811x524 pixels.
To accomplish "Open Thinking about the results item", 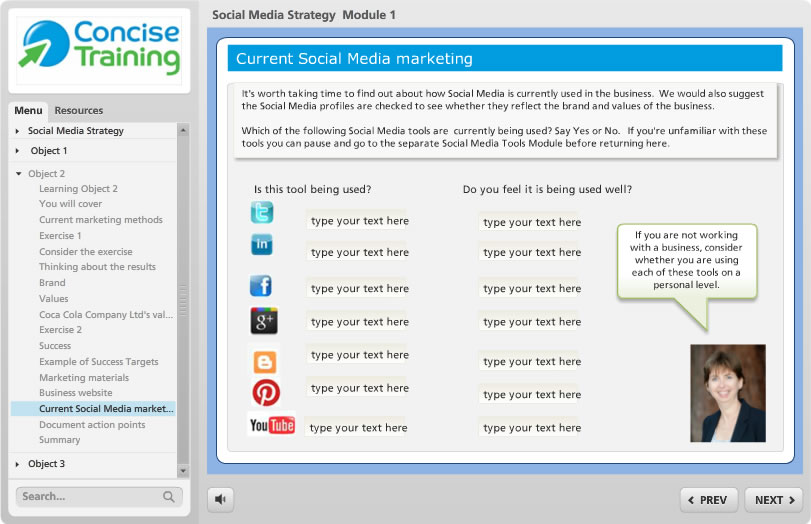I will point(97,267).
